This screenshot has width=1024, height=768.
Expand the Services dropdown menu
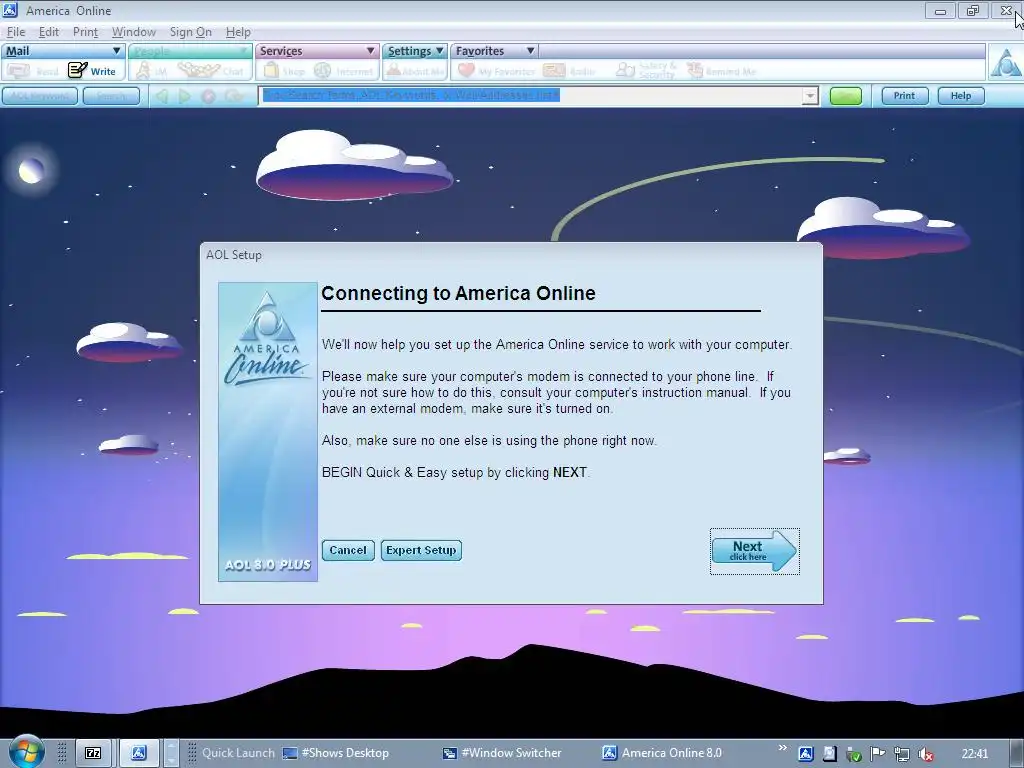(370, 51)
